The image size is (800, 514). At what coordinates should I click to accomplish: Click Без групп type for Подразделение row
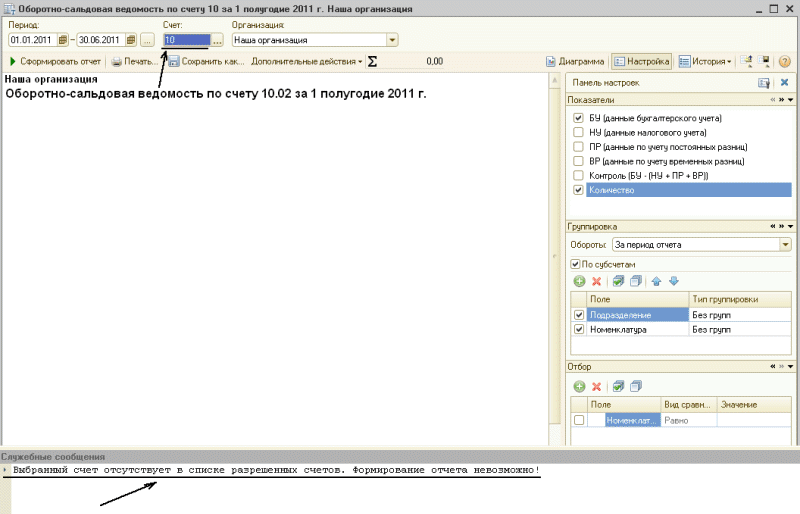(740, 315)
